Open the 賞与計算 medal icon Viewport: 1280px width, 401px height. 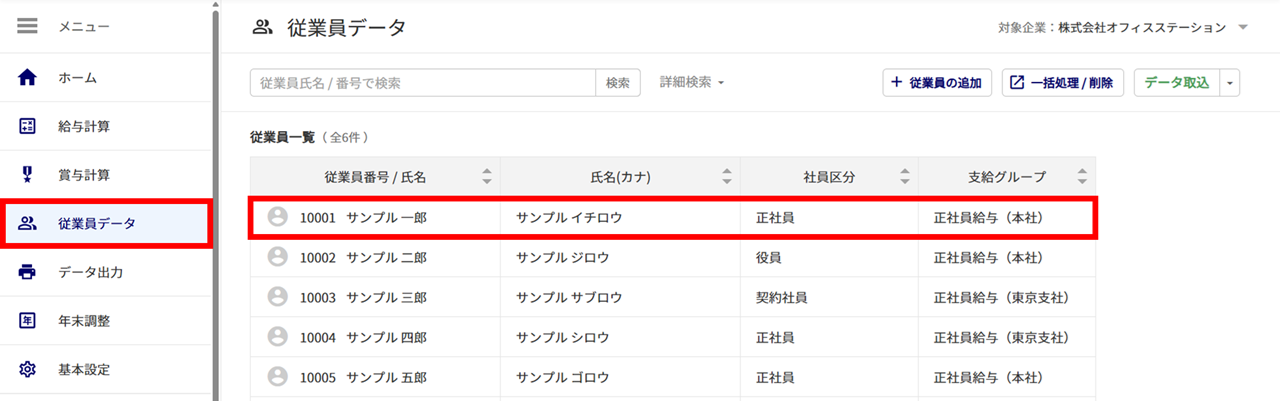click(x=28, y=175)
